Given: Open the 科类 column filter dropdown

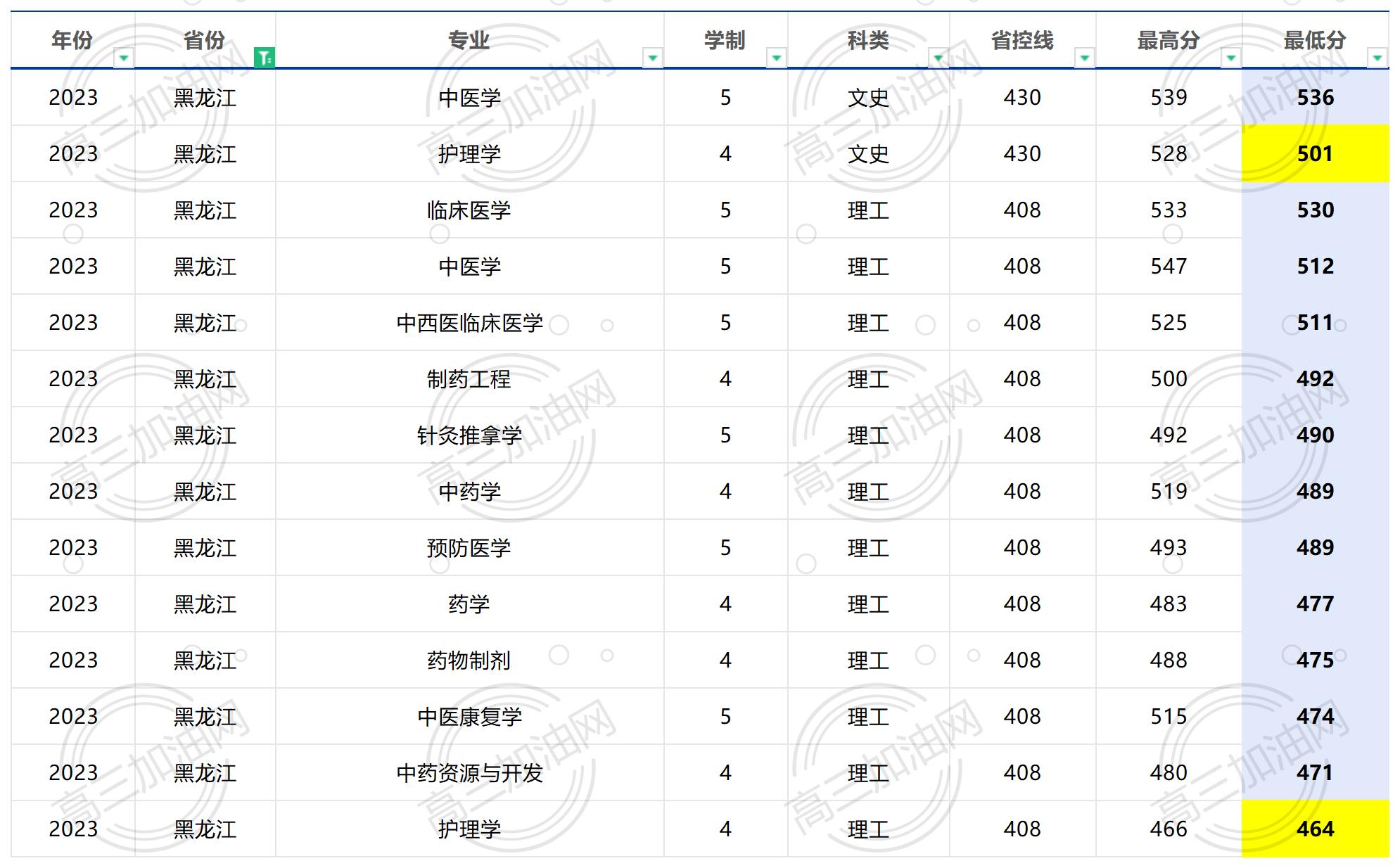Looking at the screenshot, I should click(x=938, y=58).
